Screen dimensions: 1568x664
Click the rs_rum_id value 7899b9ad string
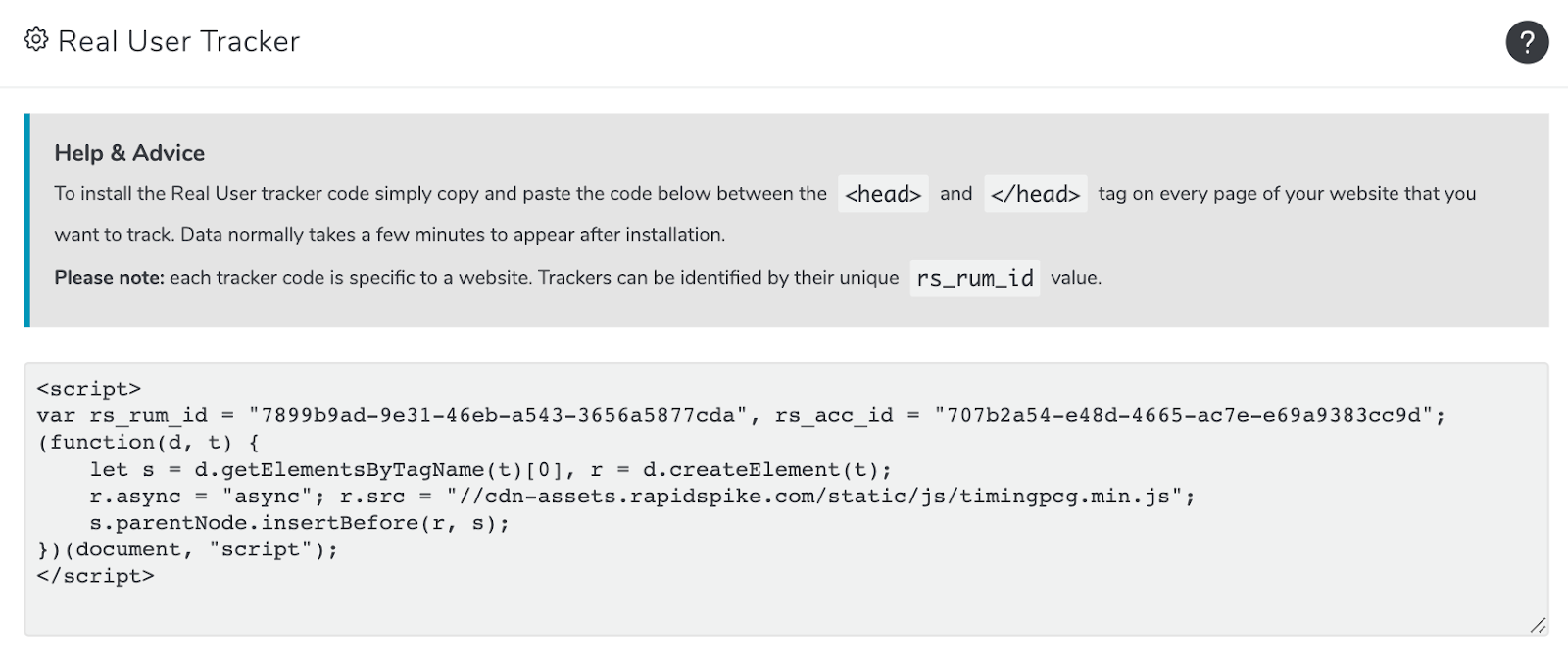(498, 415)
